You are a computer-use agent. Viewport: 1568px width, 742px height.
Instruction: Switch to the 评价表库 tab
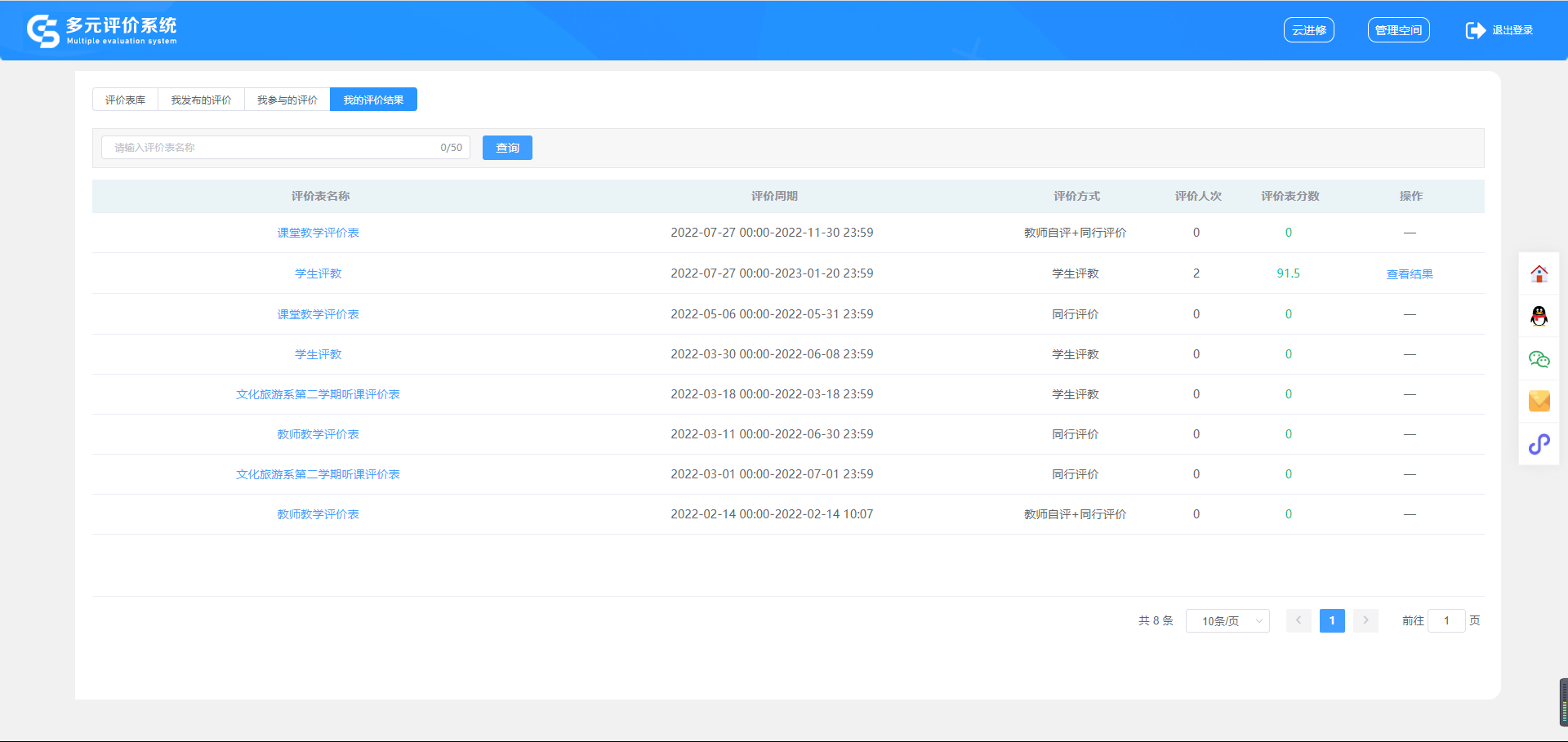tap(125, 100)
